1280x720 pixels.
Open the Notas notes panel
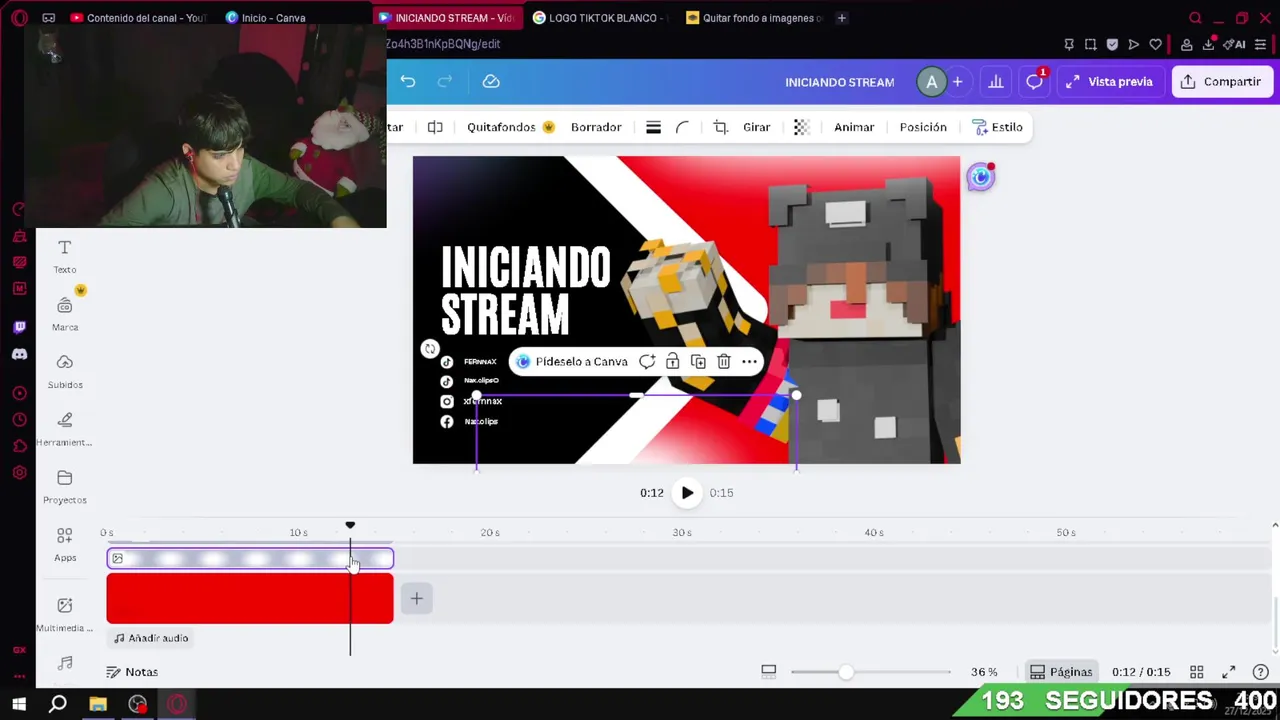click(x=132, y=672)
